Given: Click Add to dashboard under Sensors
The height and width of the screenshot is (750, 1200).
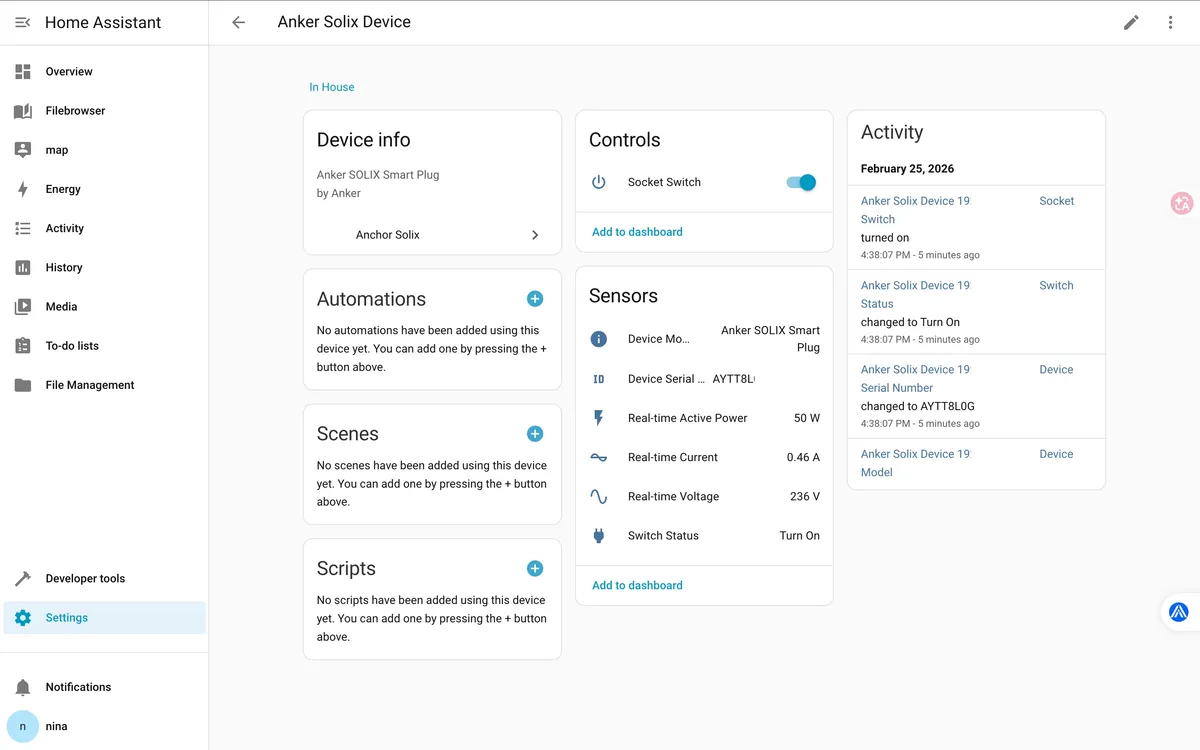Looking at the screenshot, I should pos(637,585).
